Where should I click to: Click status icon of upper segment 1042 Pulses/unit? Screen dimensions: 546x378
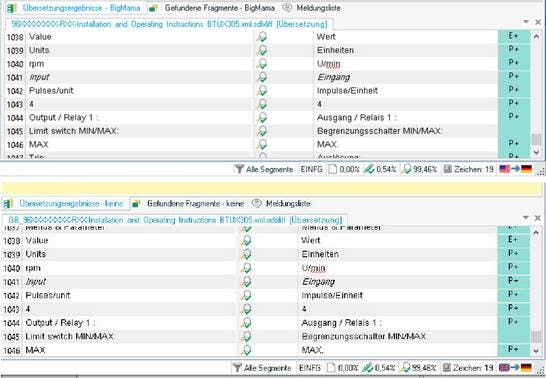coord(262,90)
